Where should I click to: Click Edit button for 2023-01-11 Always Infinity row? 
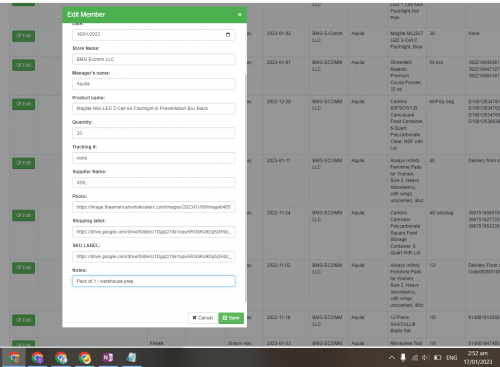click(x=23, y=163)
